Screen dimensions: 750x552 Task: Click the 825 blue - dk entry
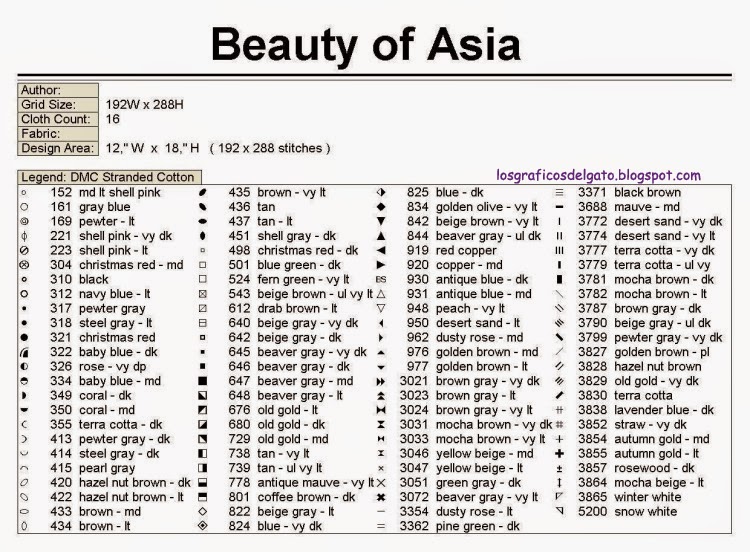pos(445,192)
